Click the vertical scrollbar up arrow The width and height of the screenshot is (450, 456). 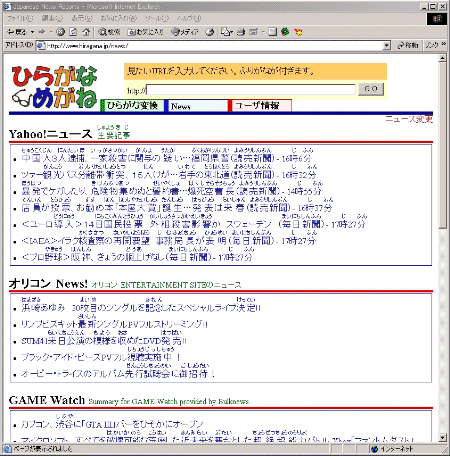442,58
